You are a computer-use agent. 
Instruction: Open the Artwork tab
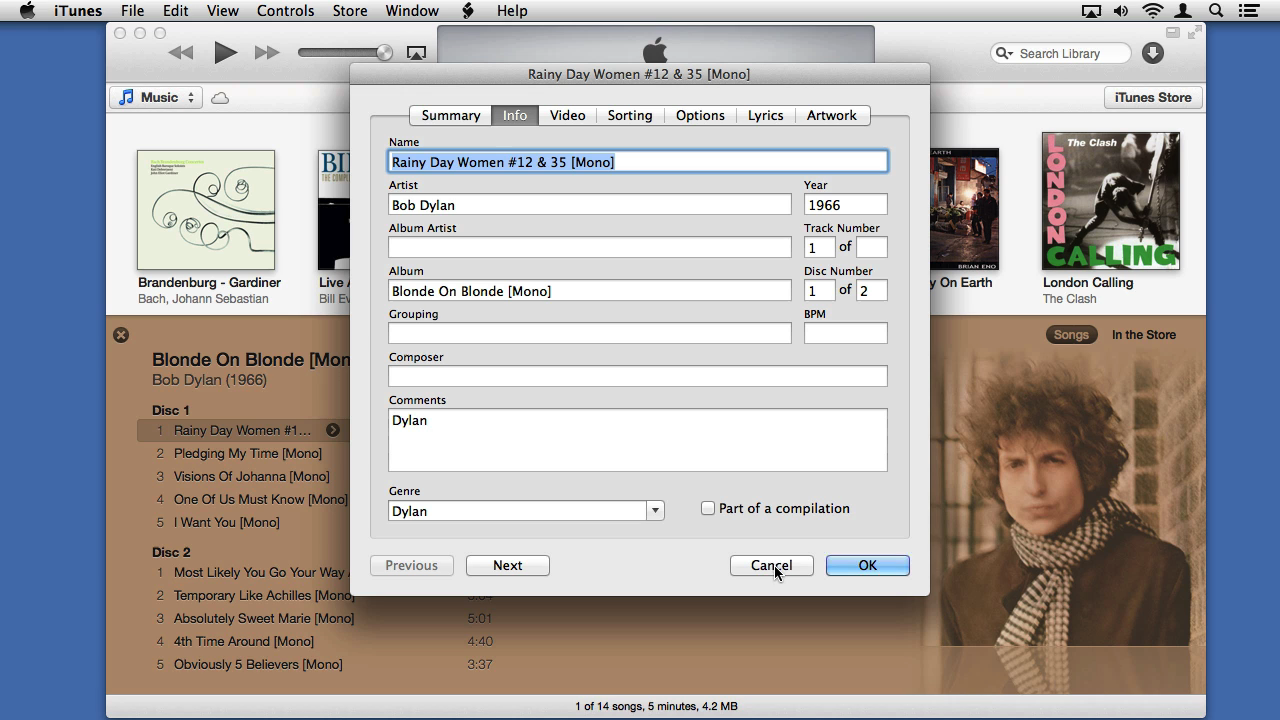(832, 115)
